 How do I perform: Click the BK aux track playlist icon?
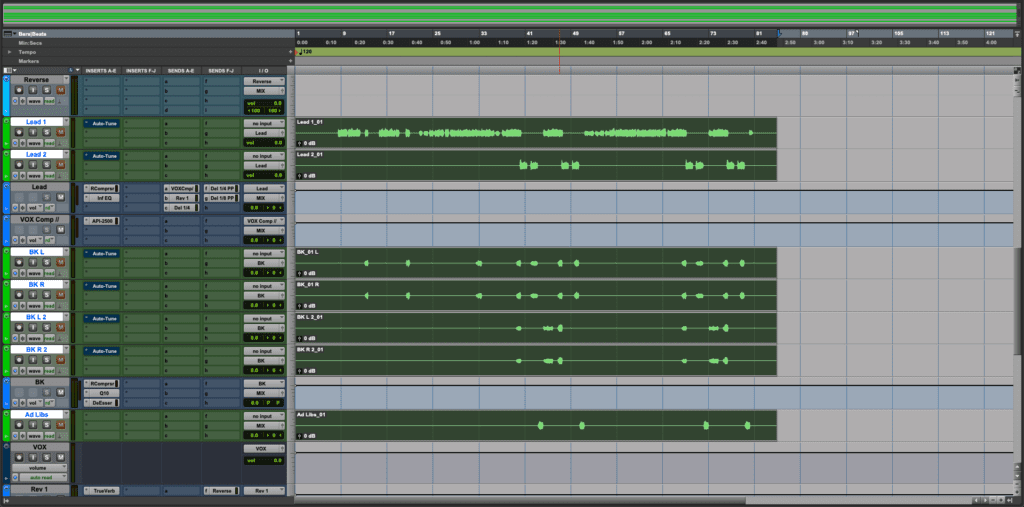point(15,403)
